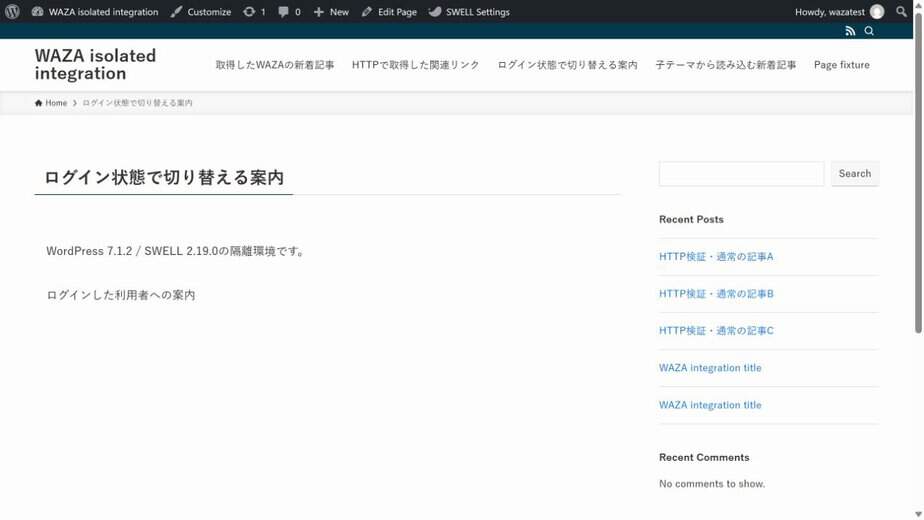Click the text ログインした利用者への案内
The width and height of the screenshot is (924, 520).
[x=121, y=295]
